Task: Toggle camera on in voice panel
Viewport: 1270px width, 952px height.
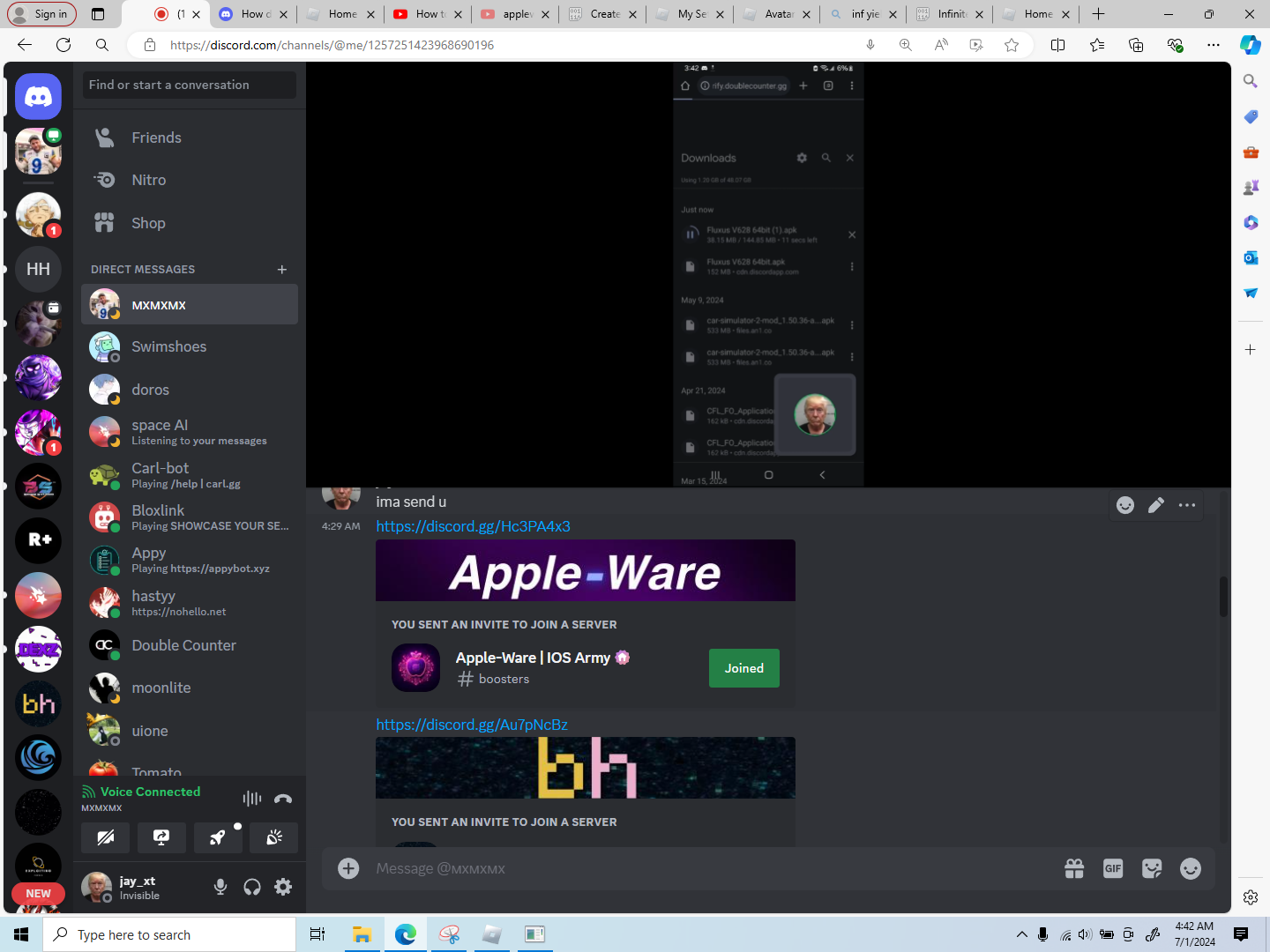Action: point(106,837)
